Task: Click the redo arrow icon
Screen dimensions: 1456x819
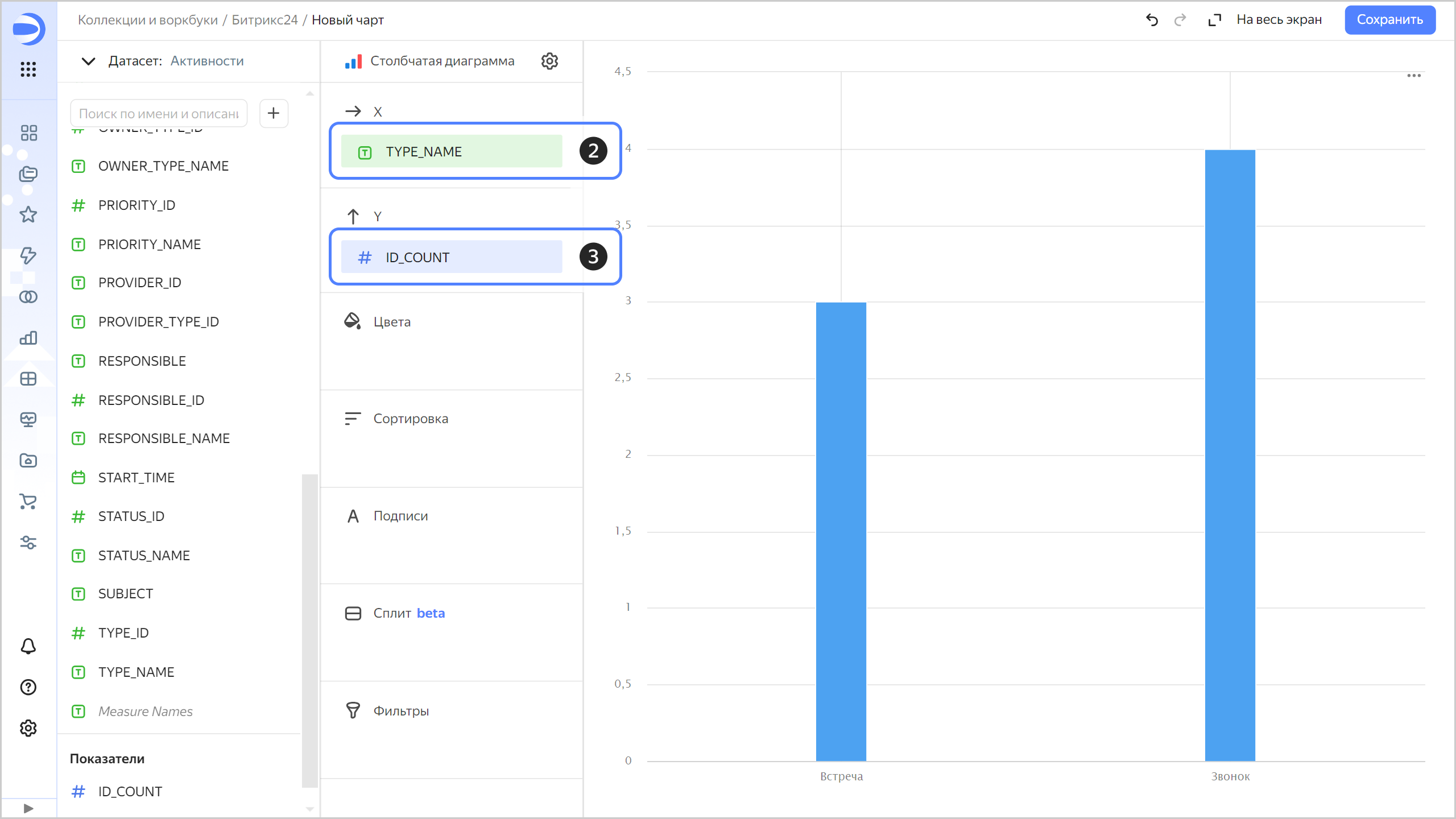Action: click(1180, 20)
